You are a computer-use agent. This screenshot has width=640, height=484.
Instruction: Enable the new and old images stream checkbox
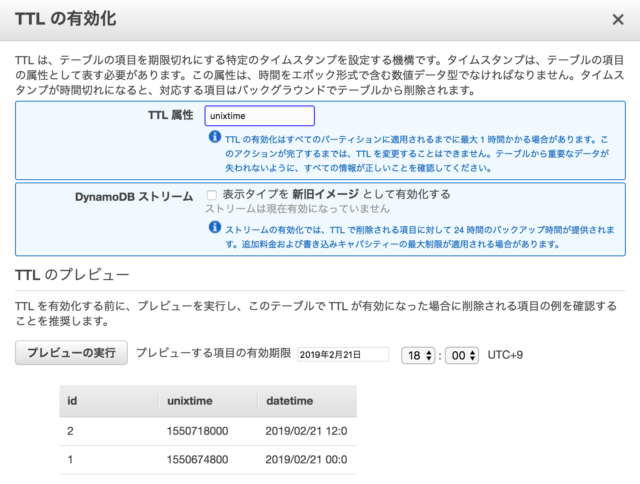coord(211,194)
